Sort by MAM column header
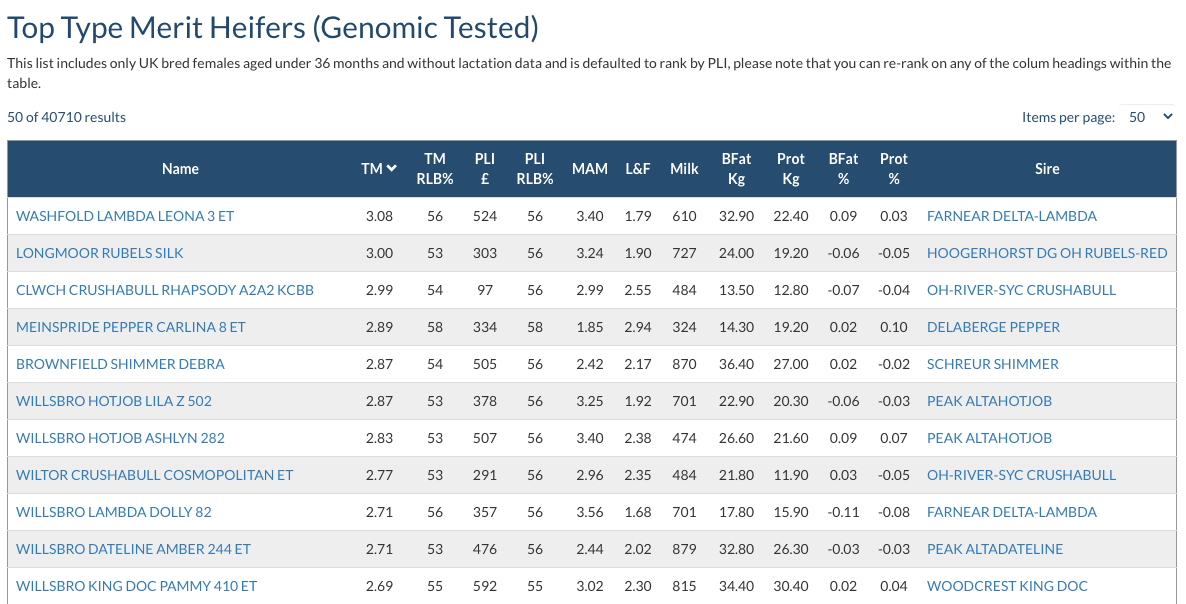This screenshot has height=604, width=1186. pos(589,169)
